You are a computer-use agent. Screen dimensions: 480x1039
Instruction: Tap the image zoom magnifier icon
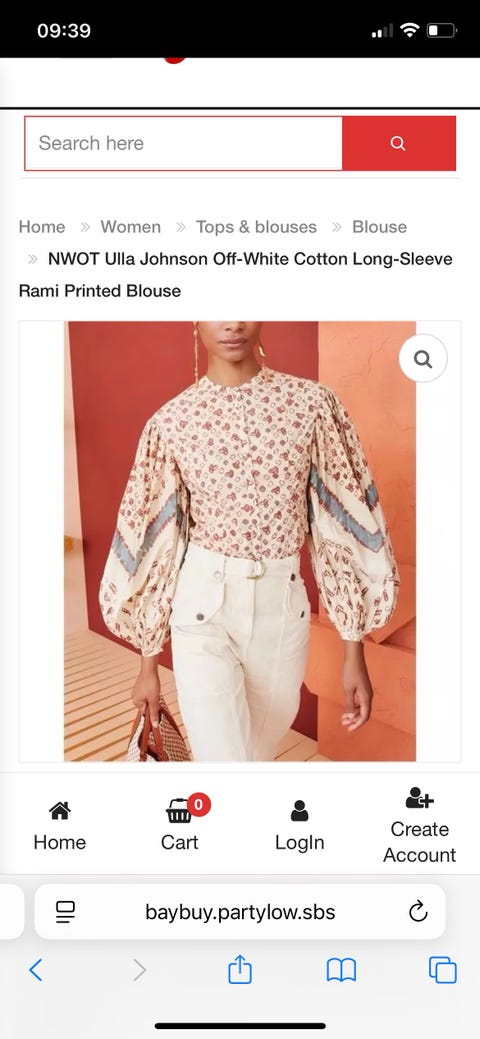(x=423, y=358)
